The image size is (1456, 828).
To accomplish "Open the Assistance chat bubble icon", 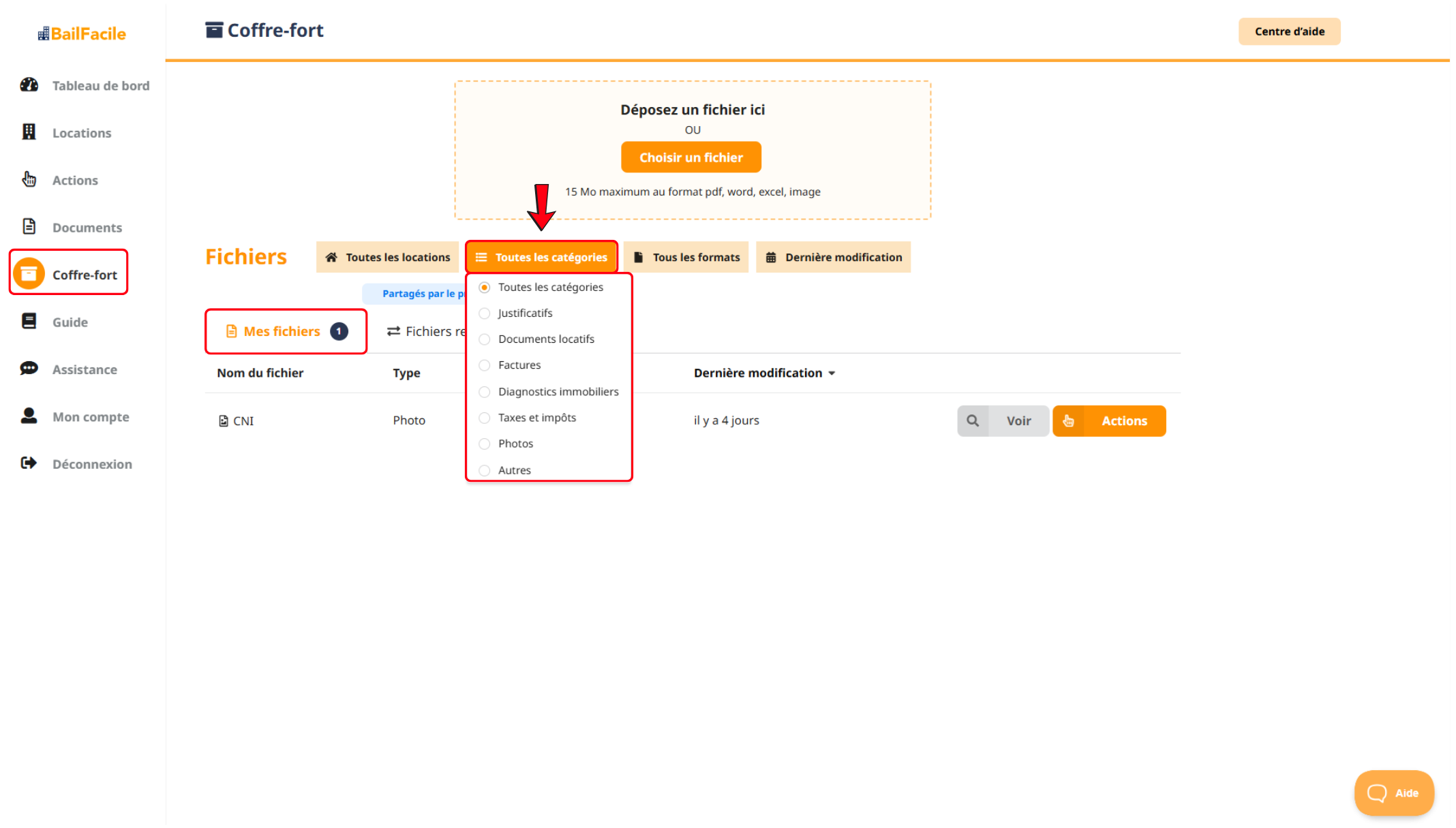I will [29, 369].
